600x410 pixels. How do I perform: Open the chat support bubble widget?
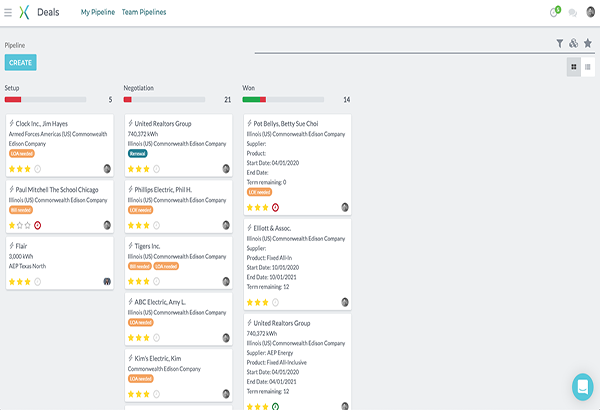click(582, 387)
